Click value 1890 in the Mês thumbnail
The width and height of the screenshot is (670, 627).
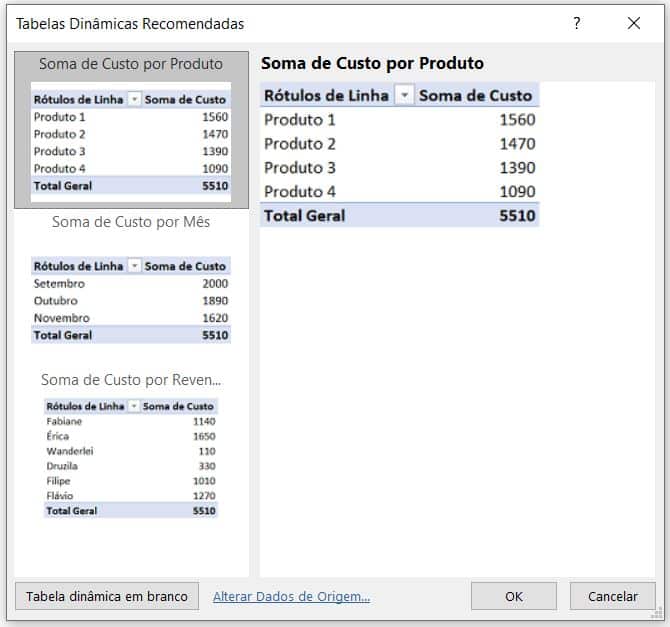point(215,300)
